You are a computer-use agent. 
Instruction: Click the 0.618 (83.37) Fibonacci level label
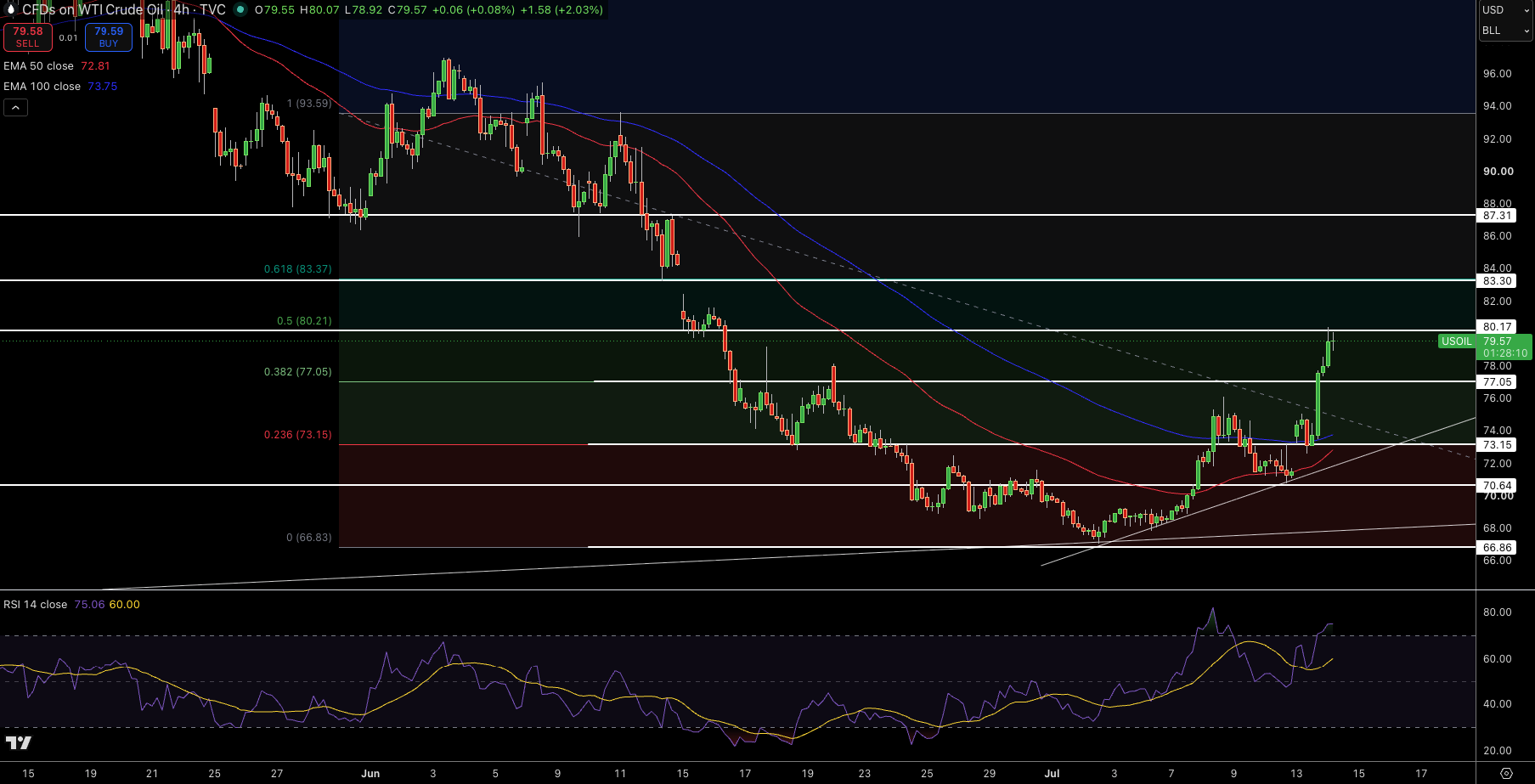297,269
